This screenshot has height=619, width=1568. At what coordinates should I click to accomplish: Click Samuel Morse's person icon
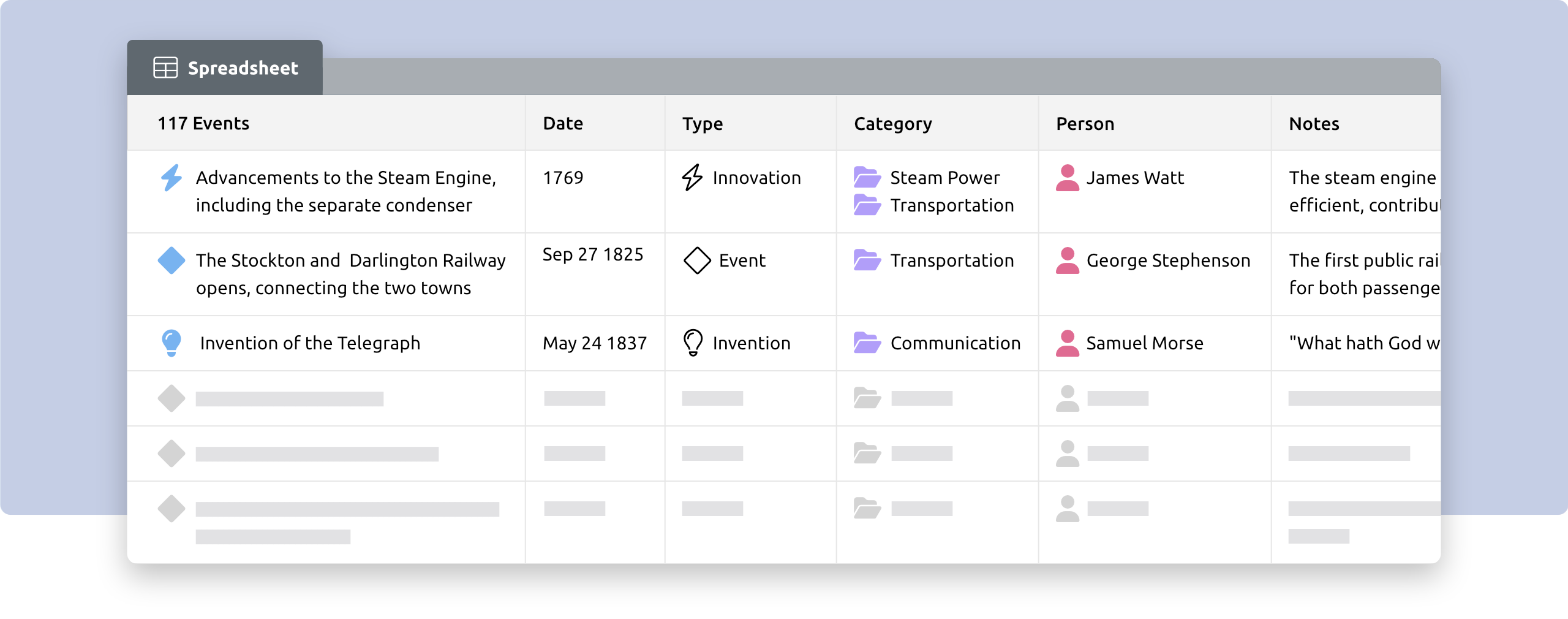click(1068, 343)
